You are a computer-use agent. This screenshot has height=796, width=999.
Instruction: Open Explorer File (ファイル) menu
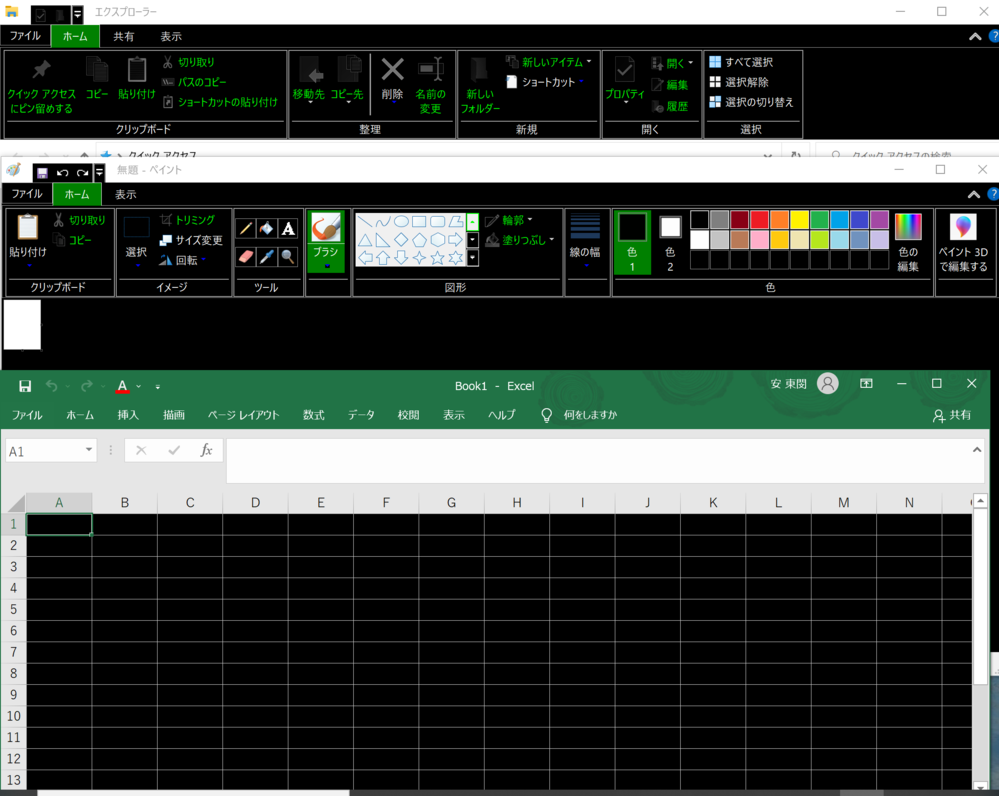click(x=25, y=36)
